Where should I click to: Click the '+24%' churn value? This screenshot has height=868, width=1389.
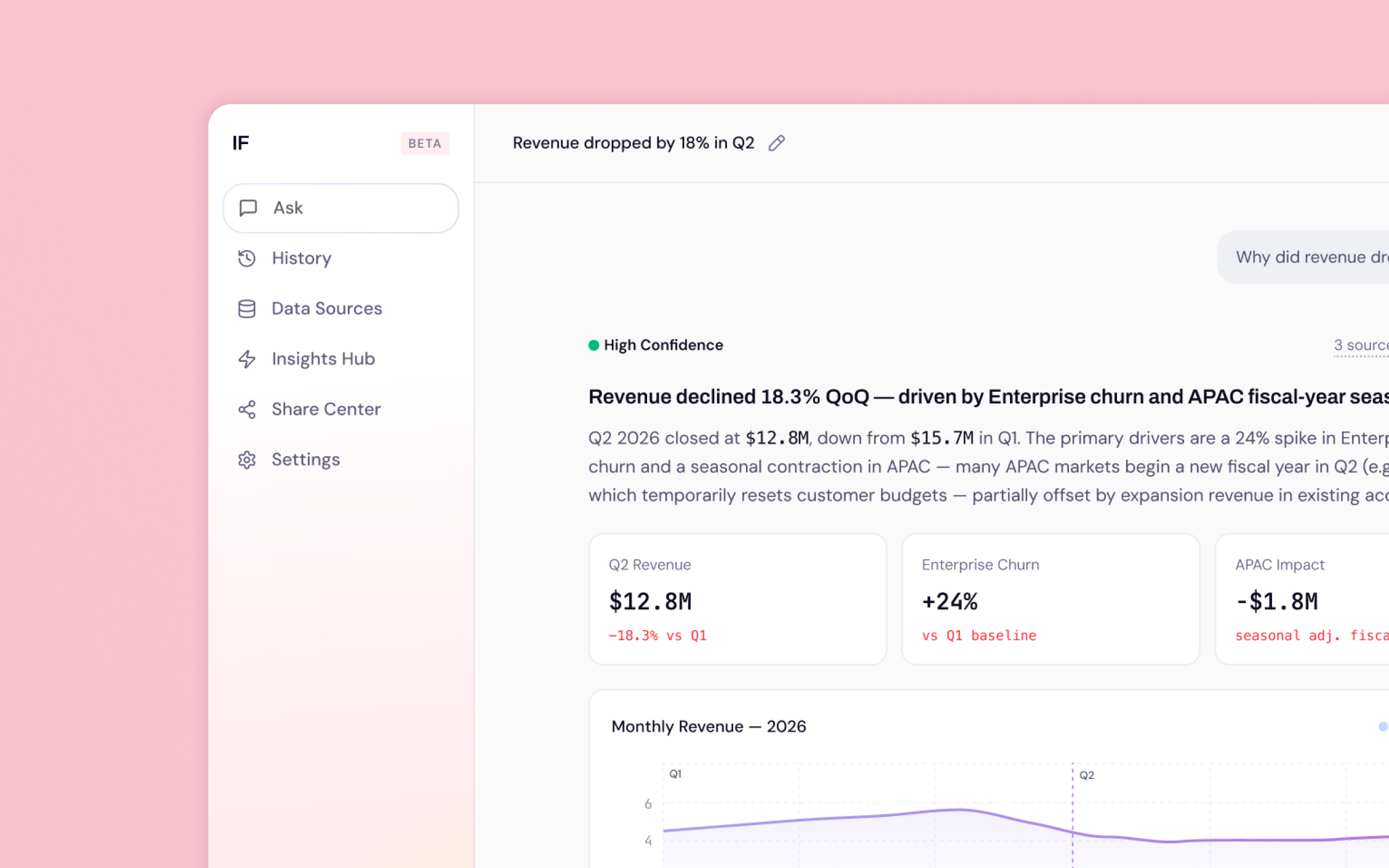(950, 602)
